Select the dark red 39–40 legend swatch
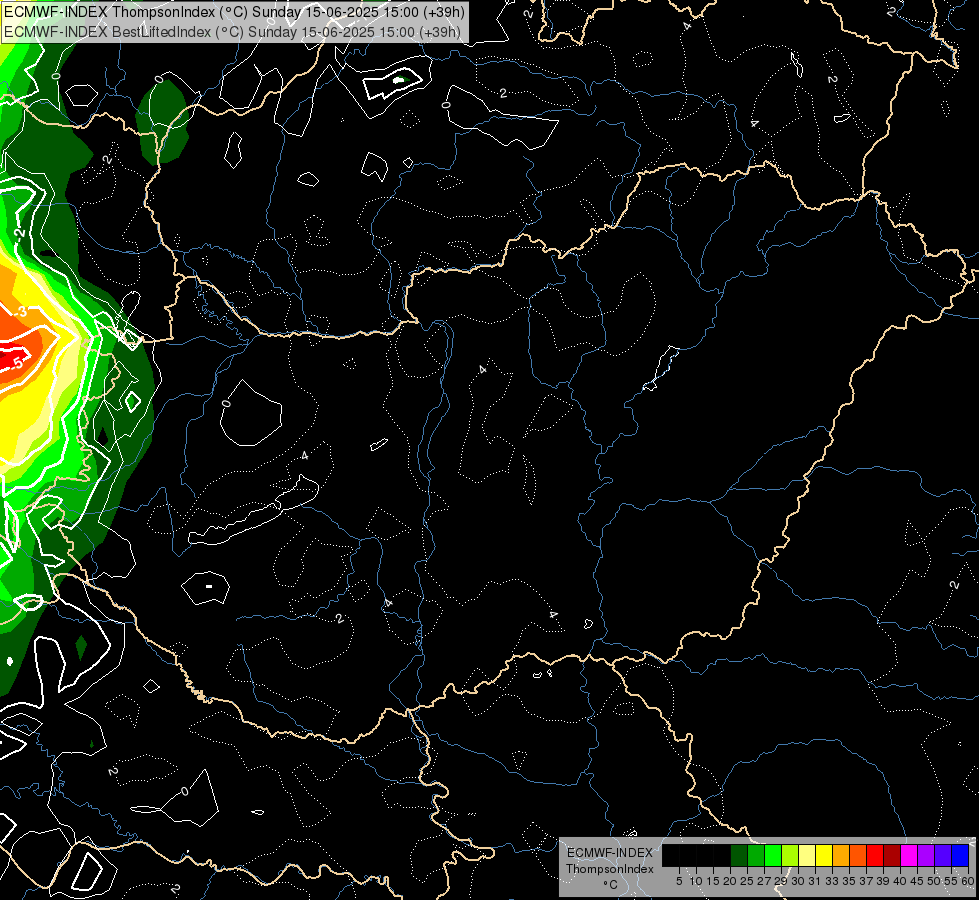The image size is (979, 900). pos(892,855)
